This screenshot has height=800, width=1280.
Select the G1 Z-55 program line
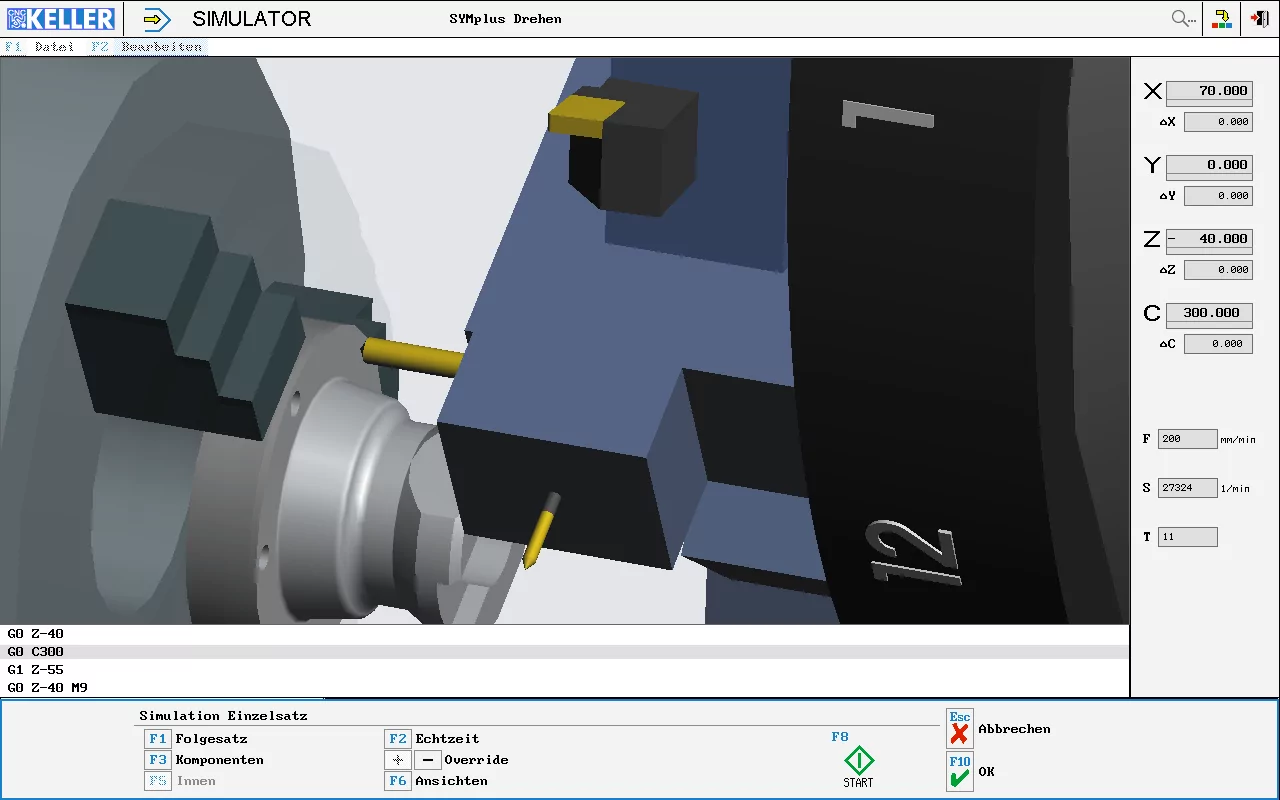point(36,670)
